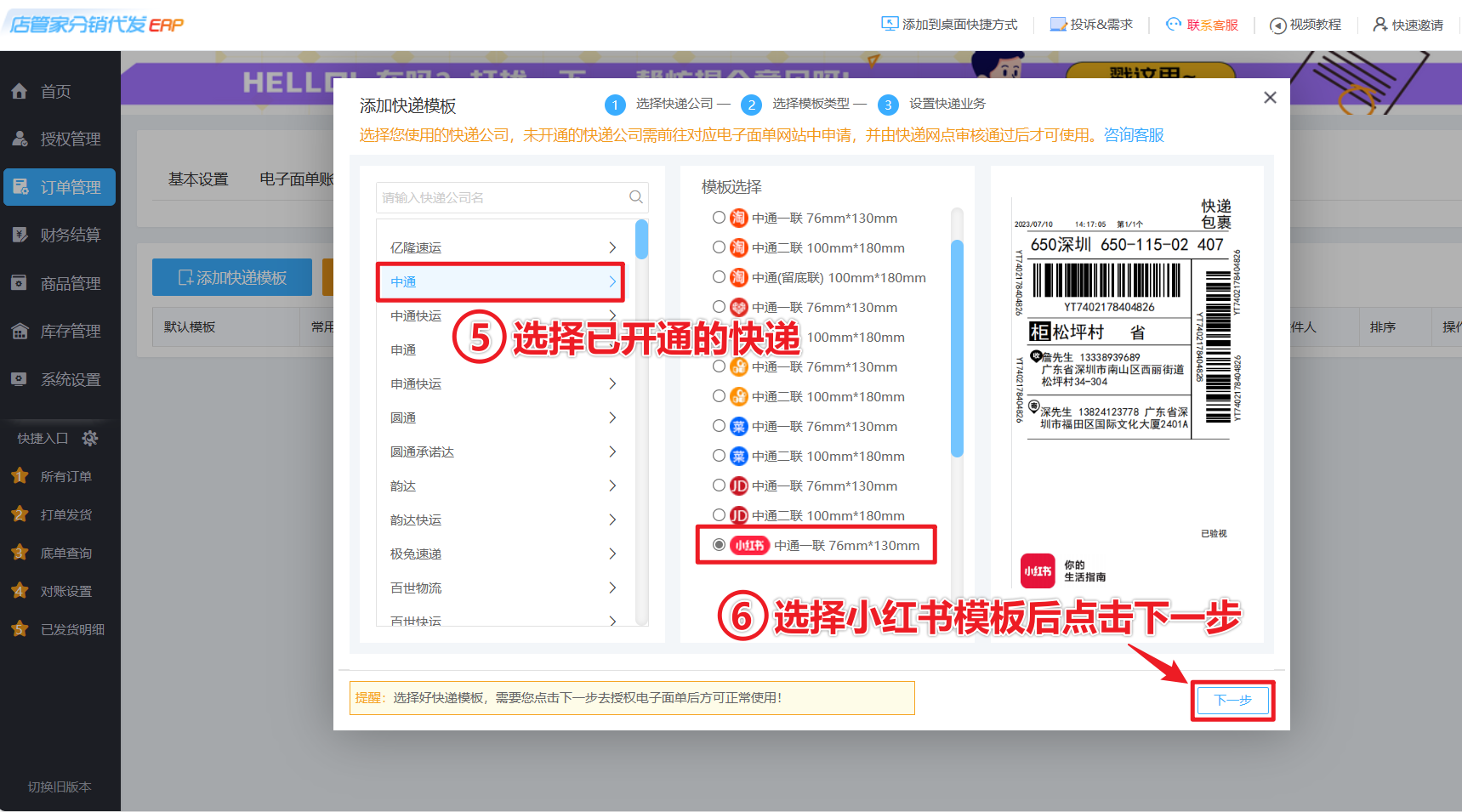1462x812 pixels.
Task: Expand 韵达快运 courier chevron
Action: [612, 520]
